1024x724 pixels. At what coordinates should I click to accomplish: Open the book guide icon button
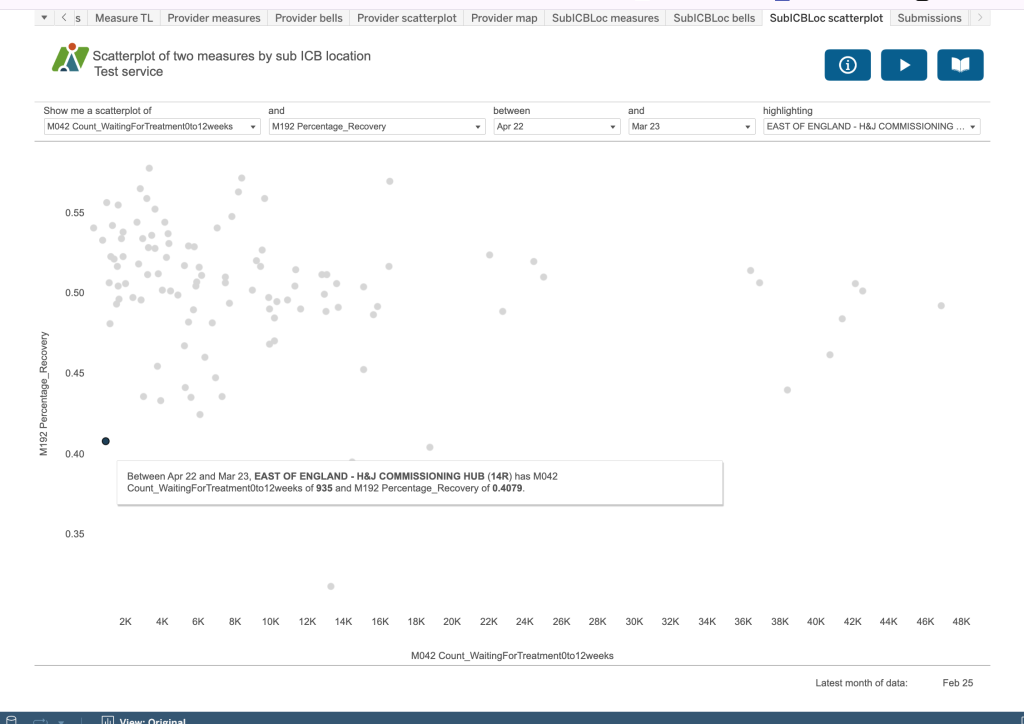pos(960,65)
